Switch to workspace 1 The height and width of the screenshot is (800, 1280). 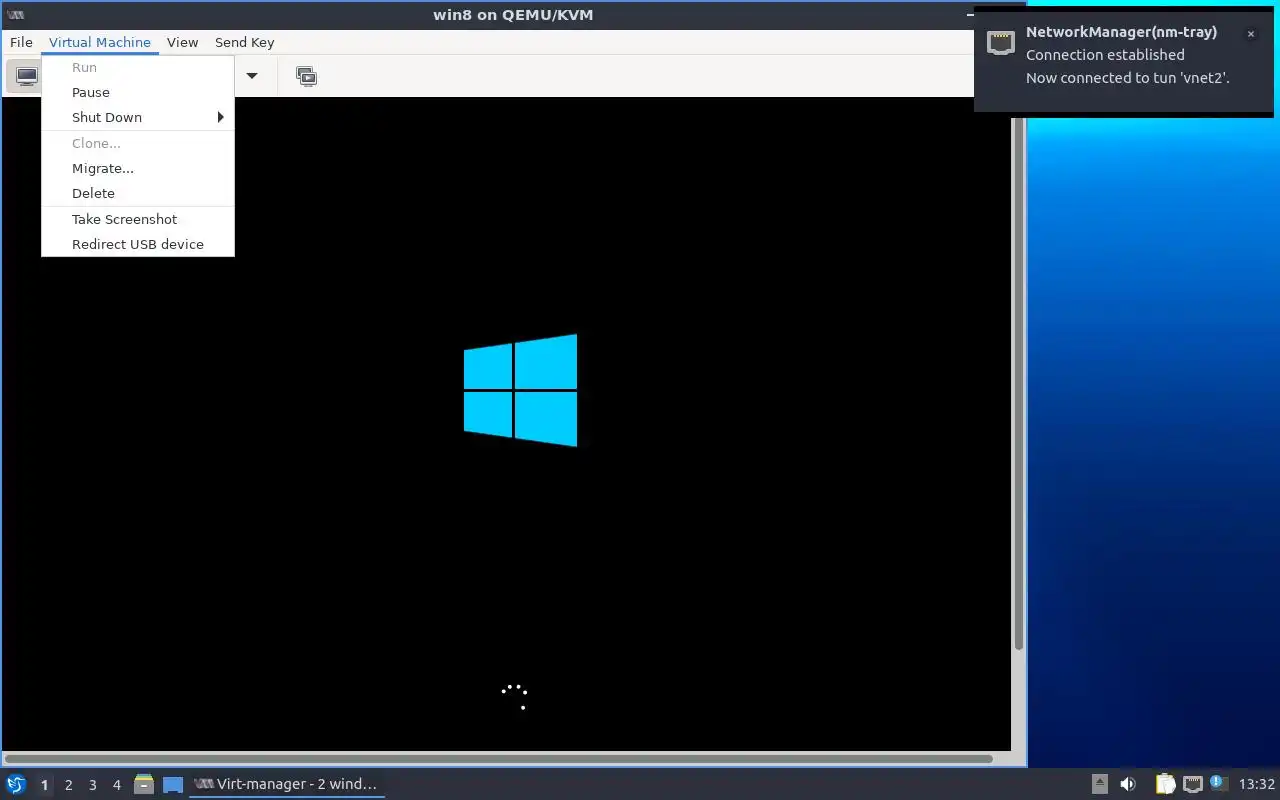44,785
